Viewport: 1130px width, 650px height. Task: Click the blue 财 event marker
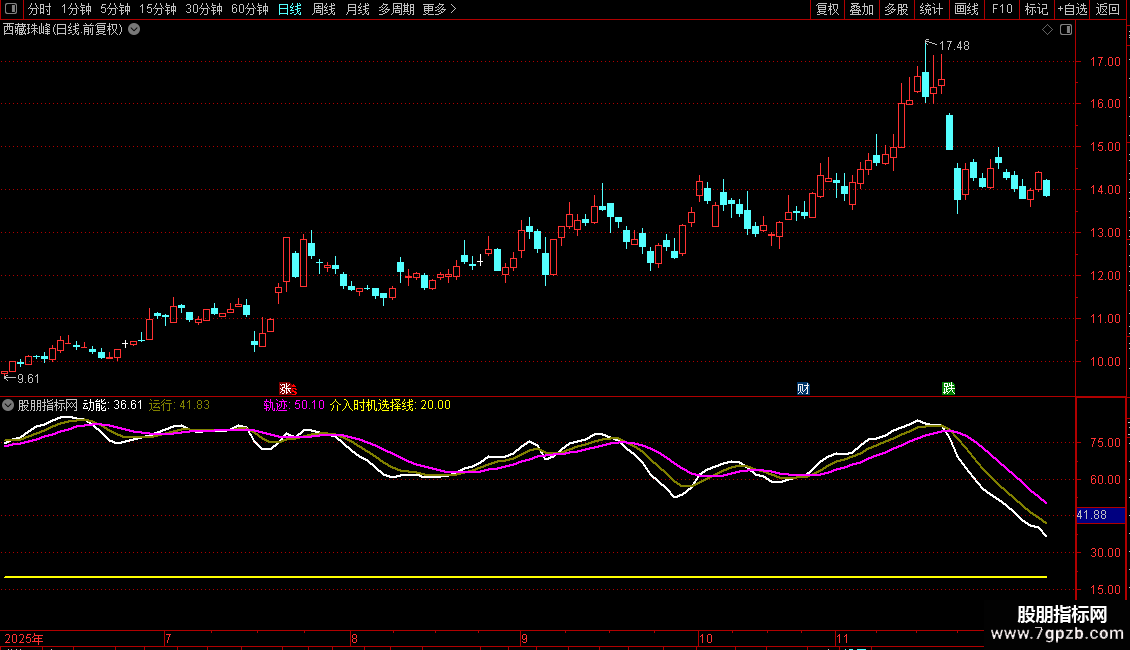803,388
